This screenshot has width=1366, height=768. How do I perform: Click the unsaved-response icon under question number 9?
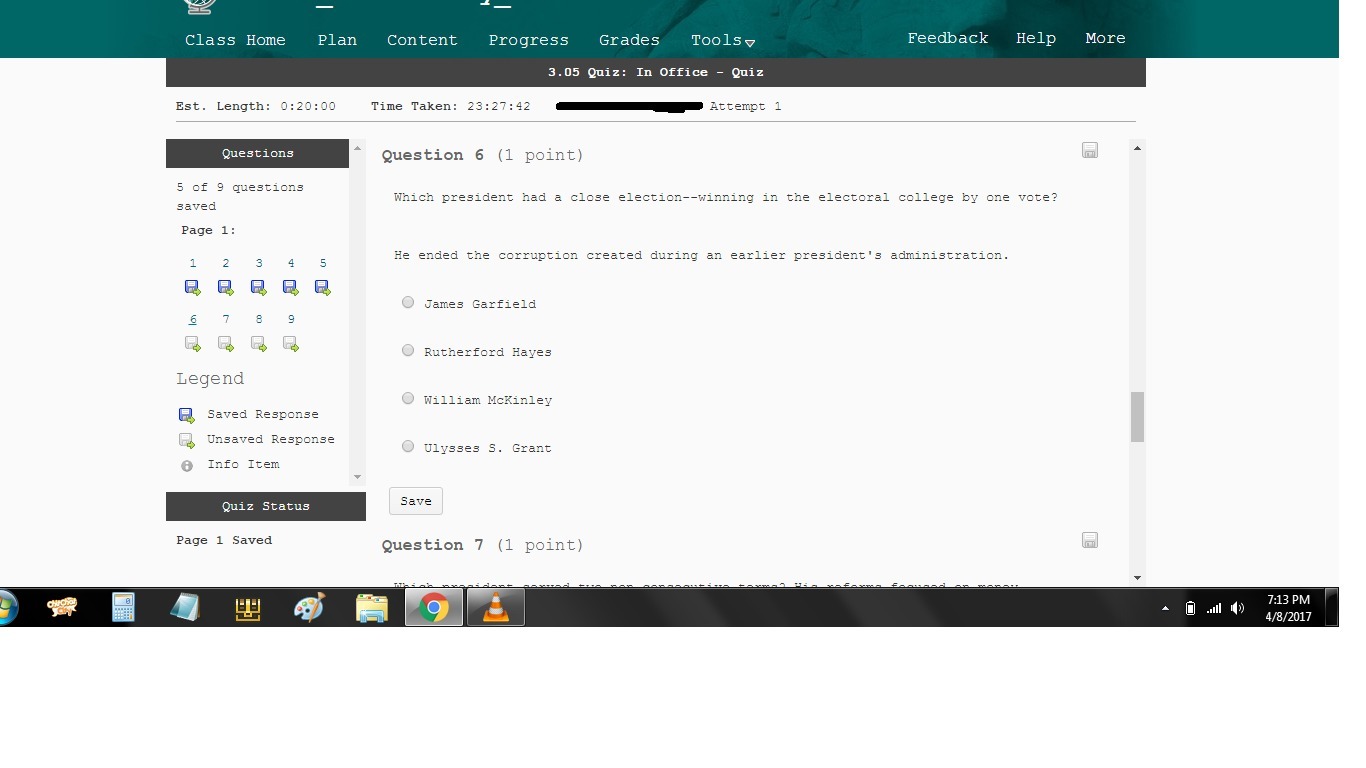pos(291,344)
